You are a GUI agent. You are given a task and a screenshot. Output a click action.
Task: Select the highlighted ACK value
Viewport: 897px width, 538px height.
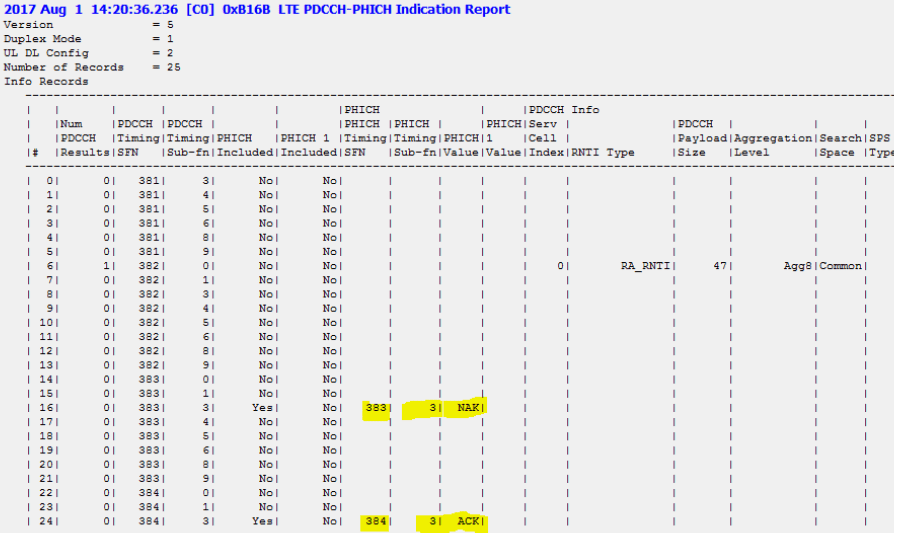point(467,520)
